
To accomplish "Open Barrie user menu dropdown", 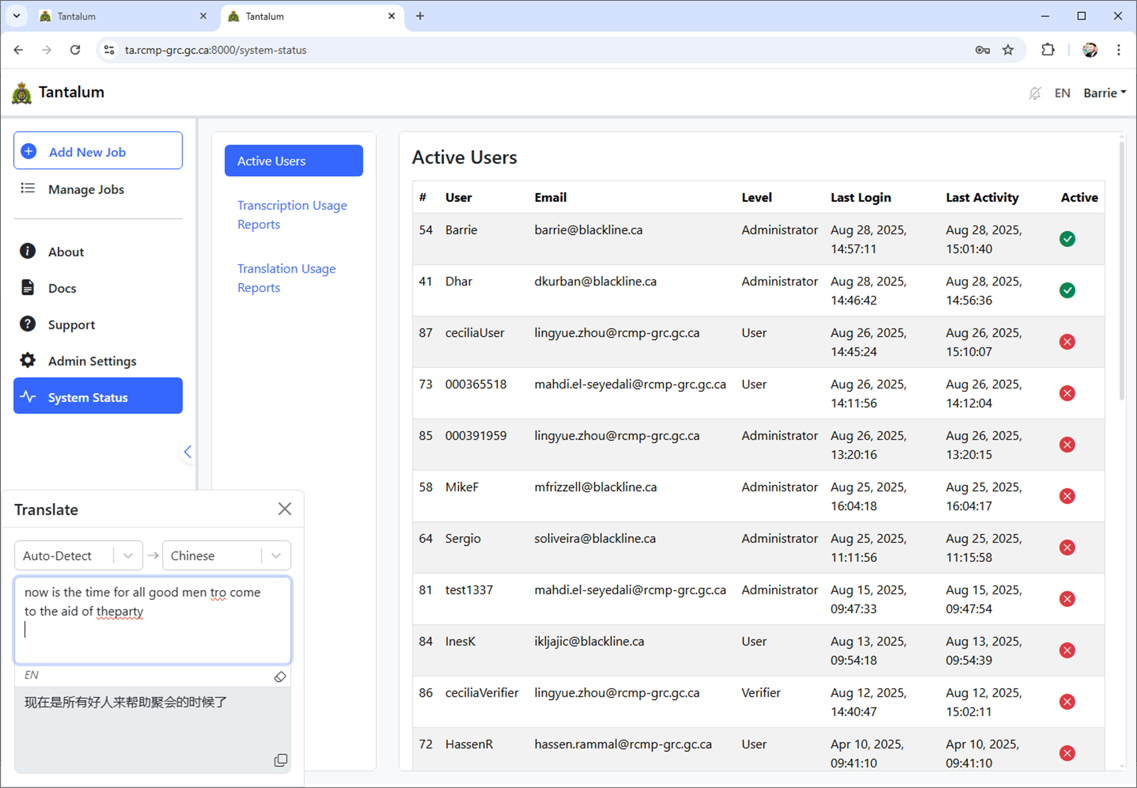I will [x=1104, y=93].
